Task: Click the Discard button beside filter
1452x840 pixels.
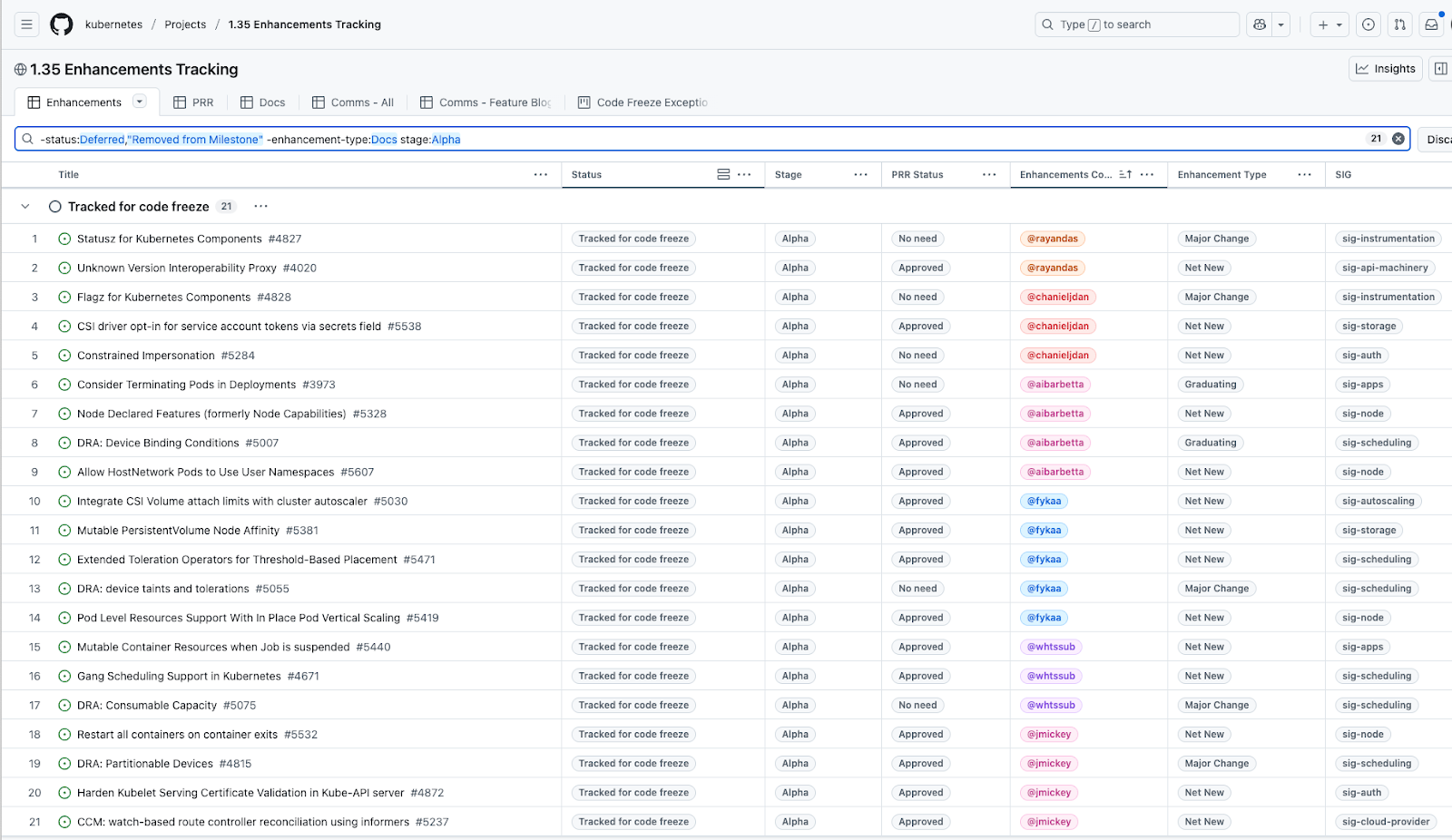Action: click(1436, 139)
